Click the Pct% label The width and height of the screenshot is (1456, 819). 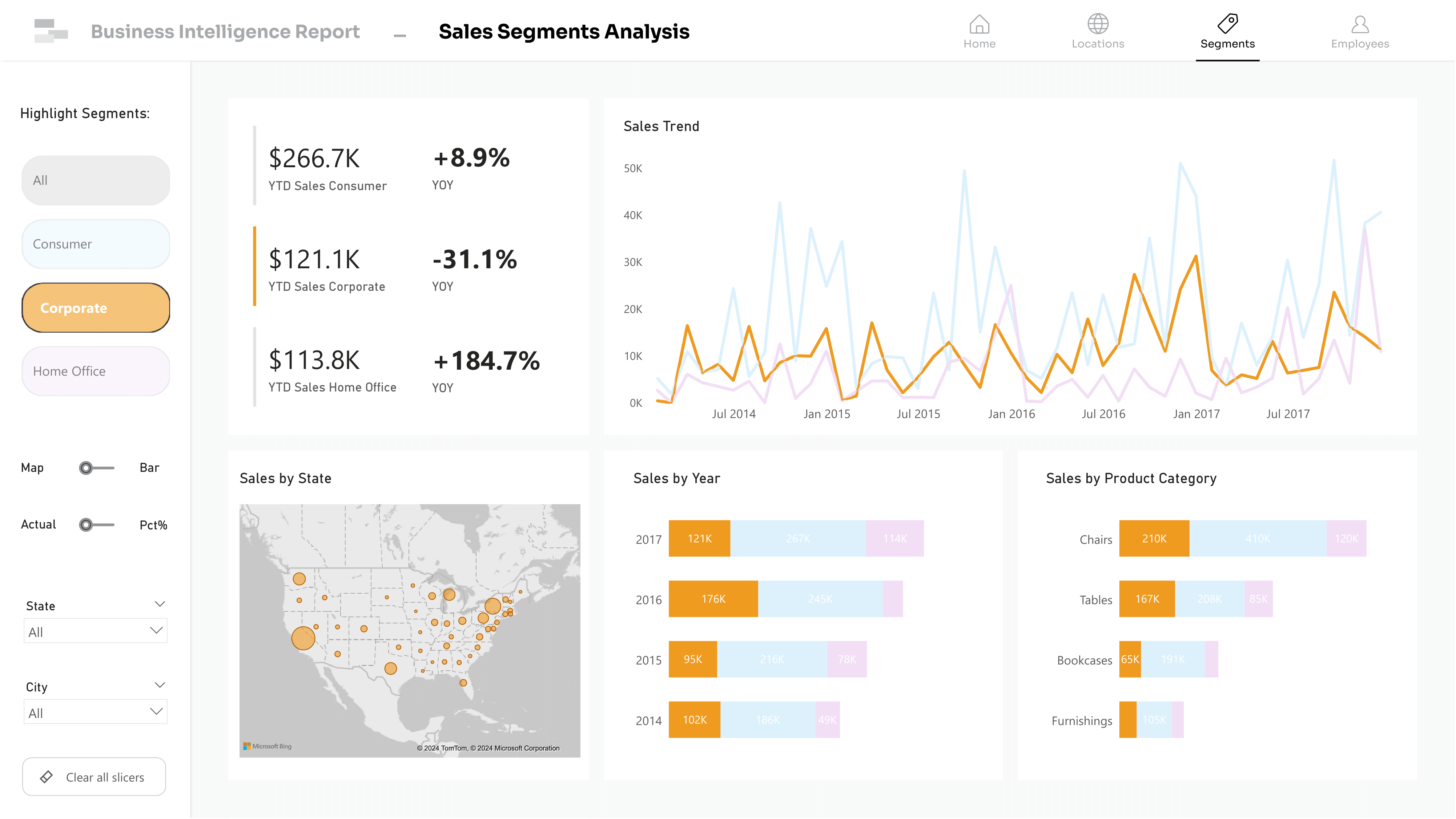[x=153, y=525]
